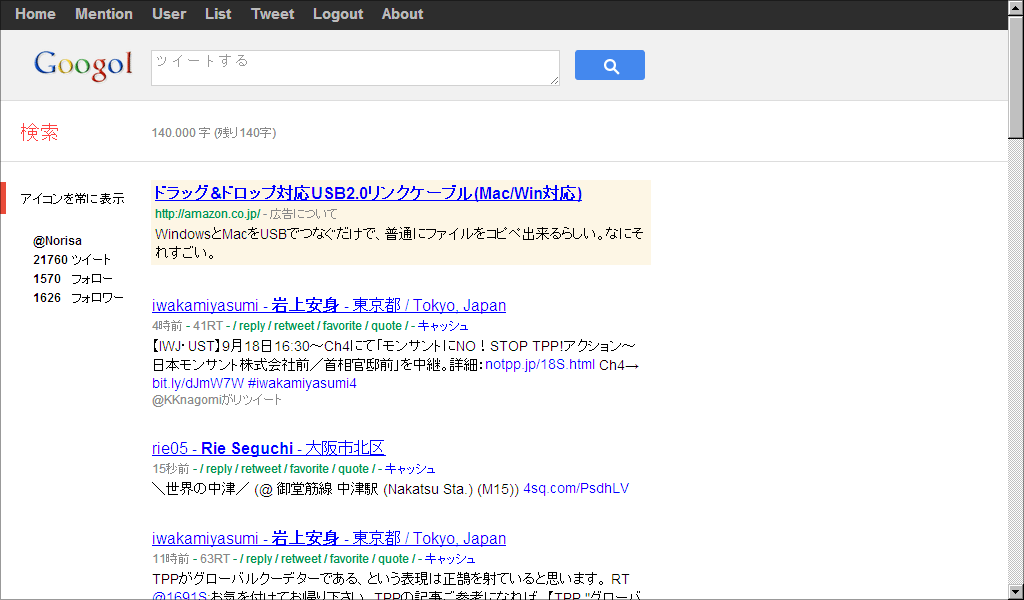
Task: Quote the 41RT iwakamiyasumi tweet
Action: pyautogui.click(x=387, y=325)
